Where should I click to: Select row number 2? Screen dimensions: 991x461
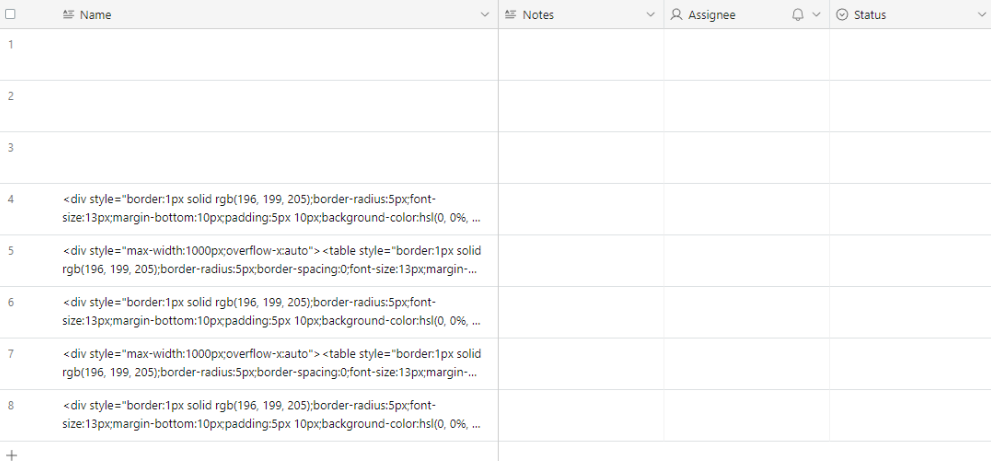[10, 96]
